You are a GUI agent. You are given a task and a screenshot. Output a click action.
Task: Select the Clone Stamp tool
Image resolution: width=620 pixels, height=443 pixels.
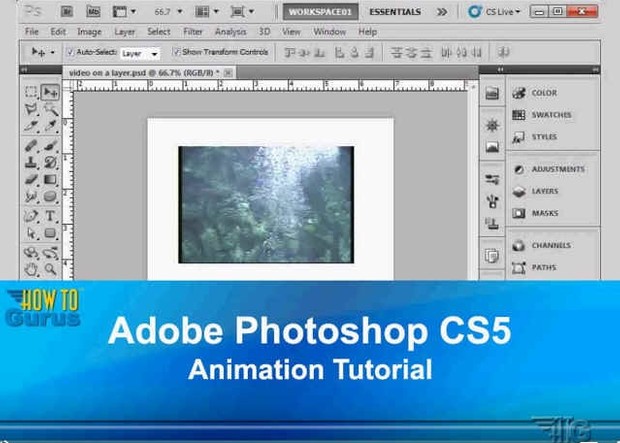pos(31,162)
